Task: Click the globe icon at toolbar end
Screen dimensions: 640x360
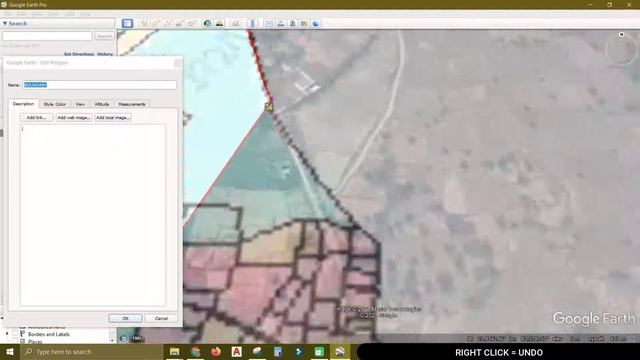Action: tap(316, 23)
